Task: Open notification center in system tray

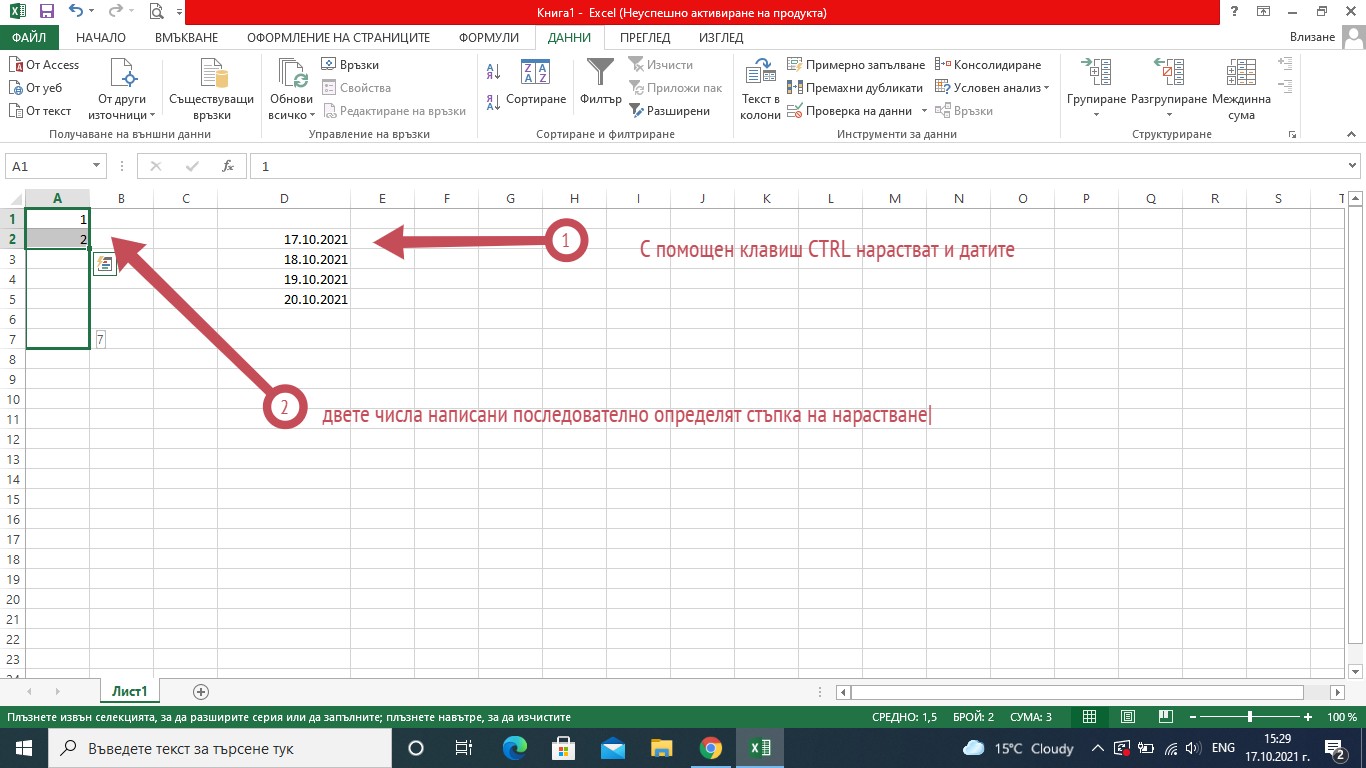Action: point(1336,747)
